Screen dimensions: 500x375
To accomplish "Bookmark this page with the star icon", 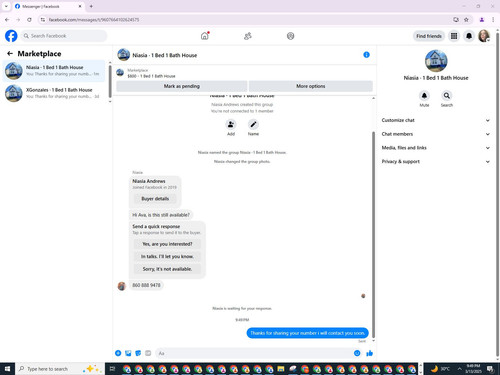I will [466, 20].
